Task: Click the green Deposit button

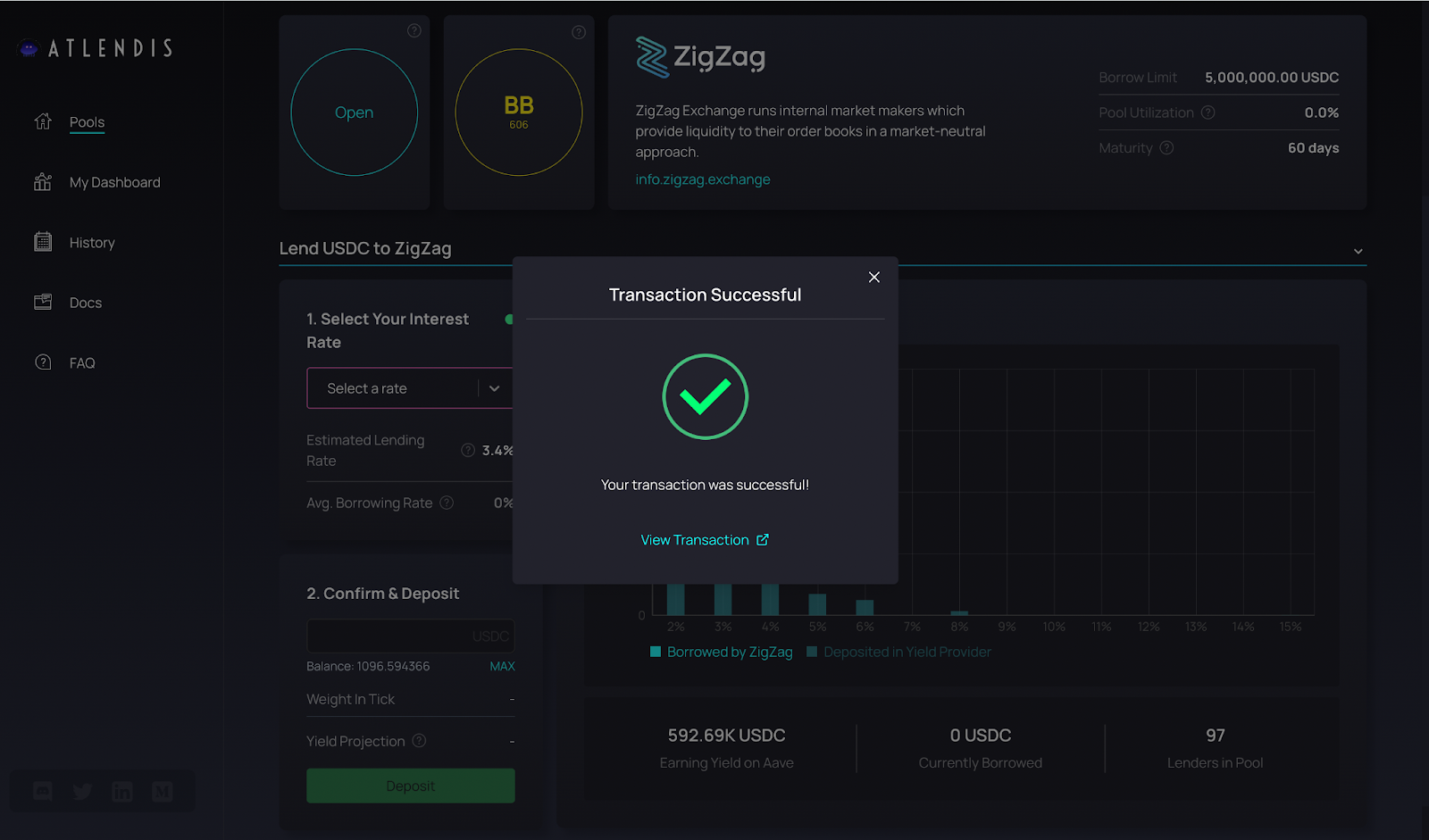Action: (x=411, y=786)
